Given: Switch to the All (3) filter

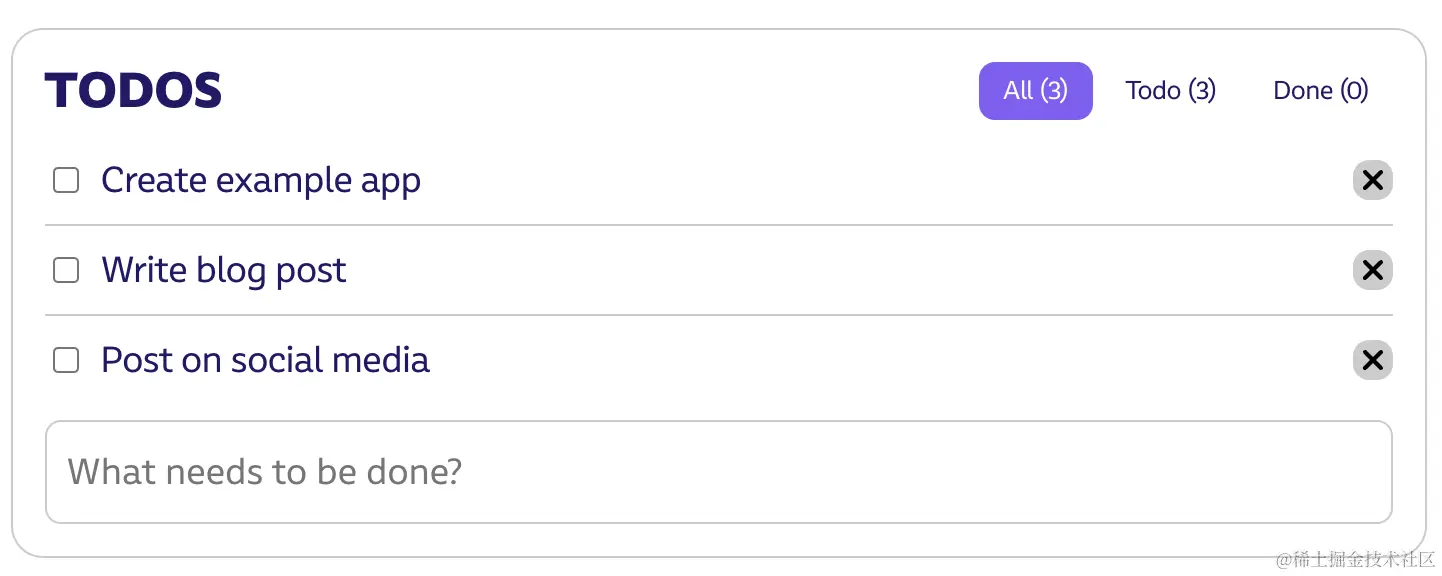Looking at the screenshot, I should pos(1035,91).
